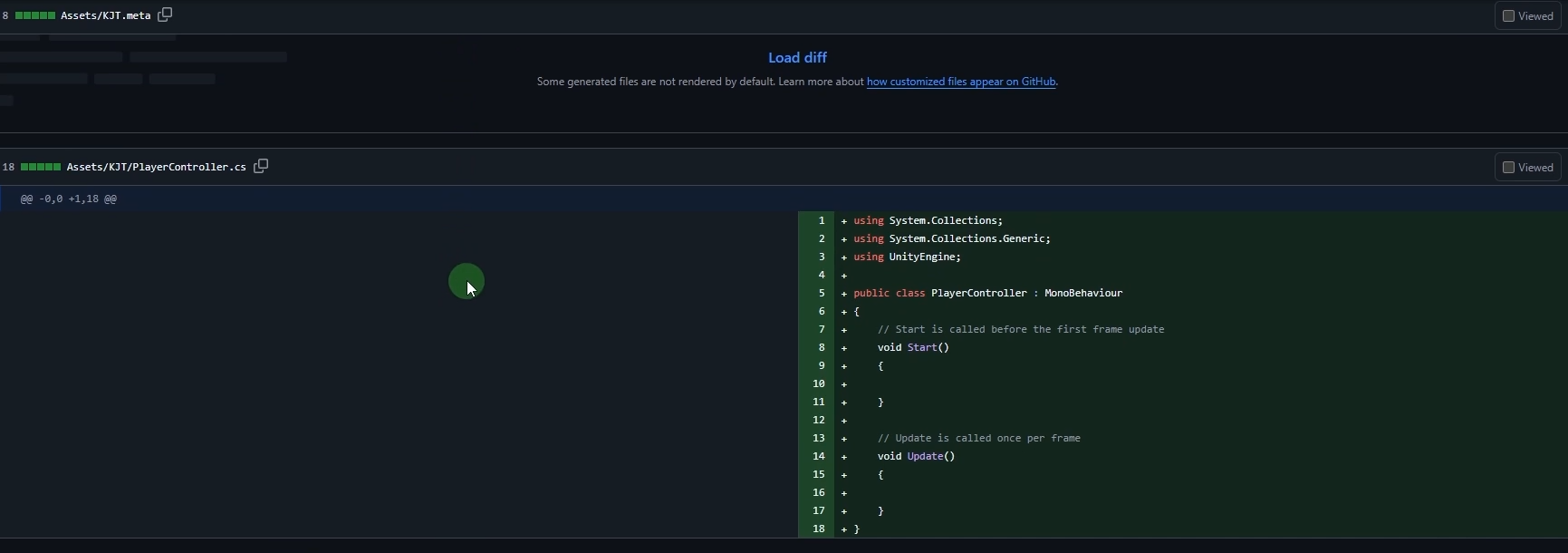Copy the Assets/KJT.meta file path
This screenshot has height=553, width=1568.
(x=165, y=15)
